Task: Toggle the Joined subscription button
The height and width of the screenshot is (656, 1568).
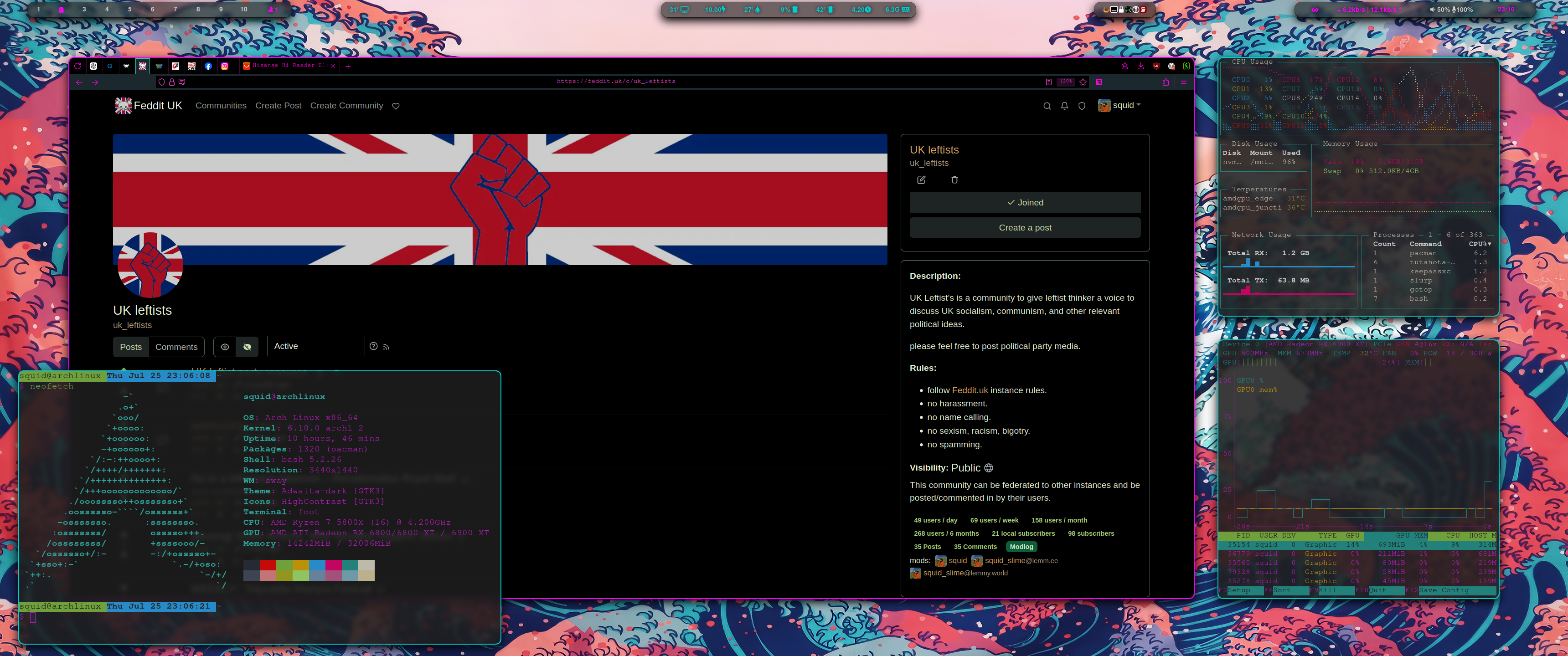Action: [x=1025, y=203]
